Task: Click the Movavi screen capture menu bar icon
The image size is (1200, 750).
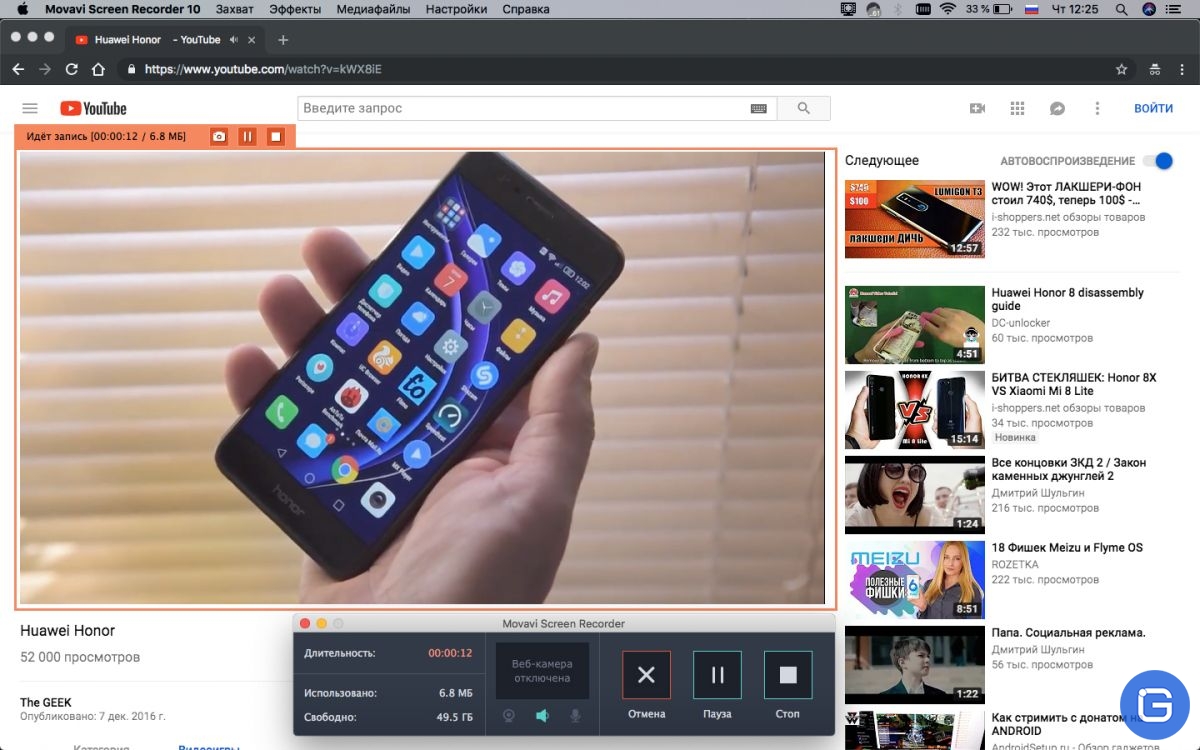Action: click(848, 9)
